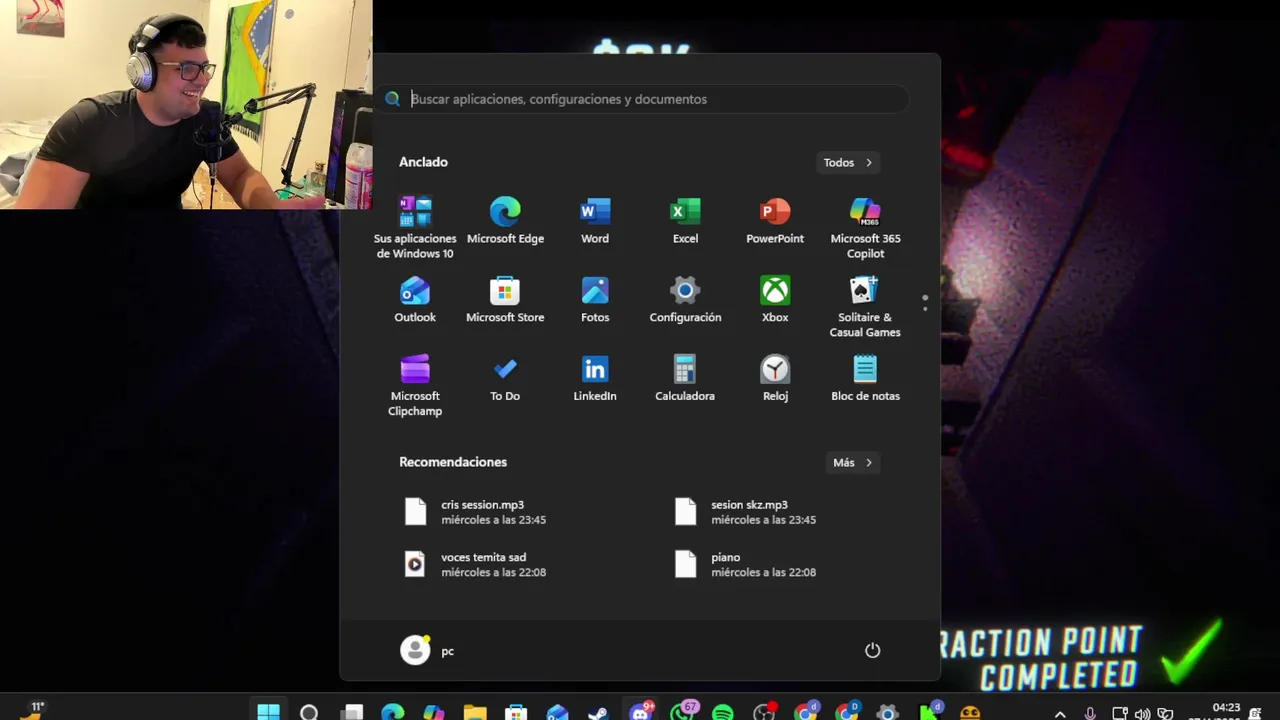Open Task View on taskbar

click(351, 711)
